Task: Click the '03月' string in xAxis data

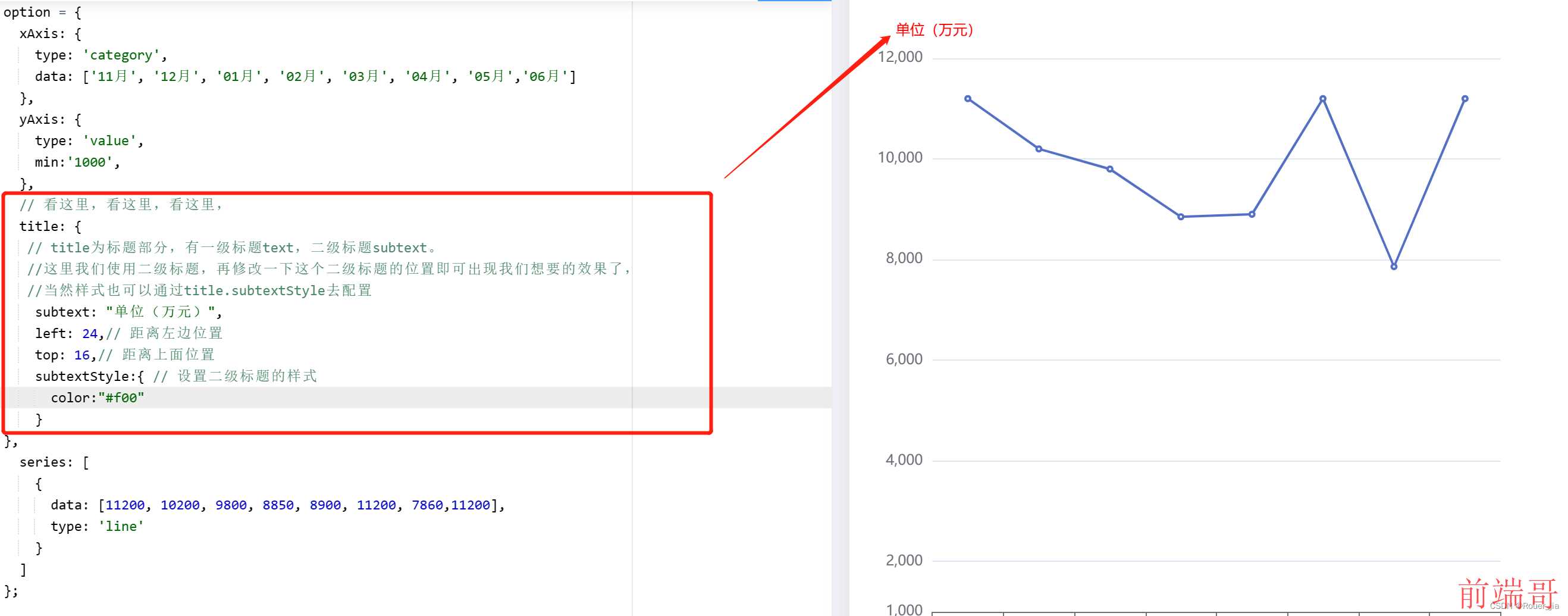Action: tap(365, 77)
